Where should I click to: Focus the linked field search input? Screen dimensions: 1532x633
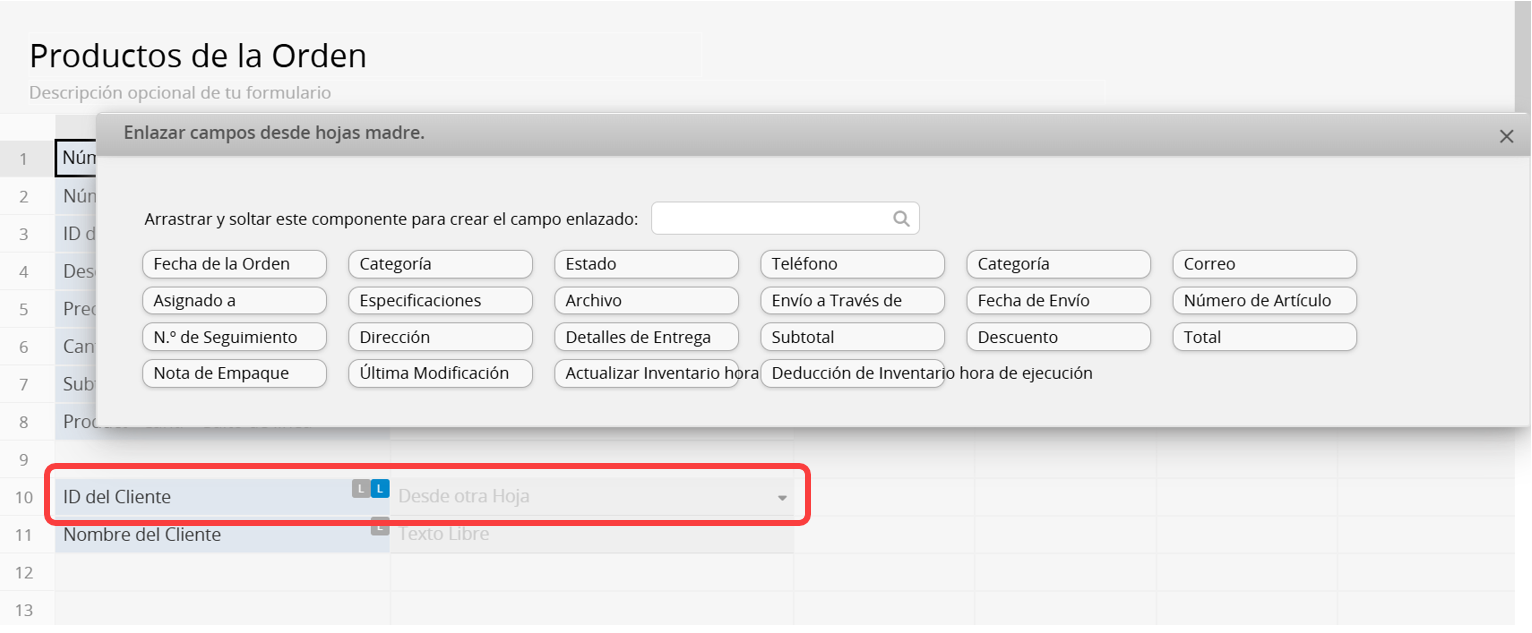770,219
